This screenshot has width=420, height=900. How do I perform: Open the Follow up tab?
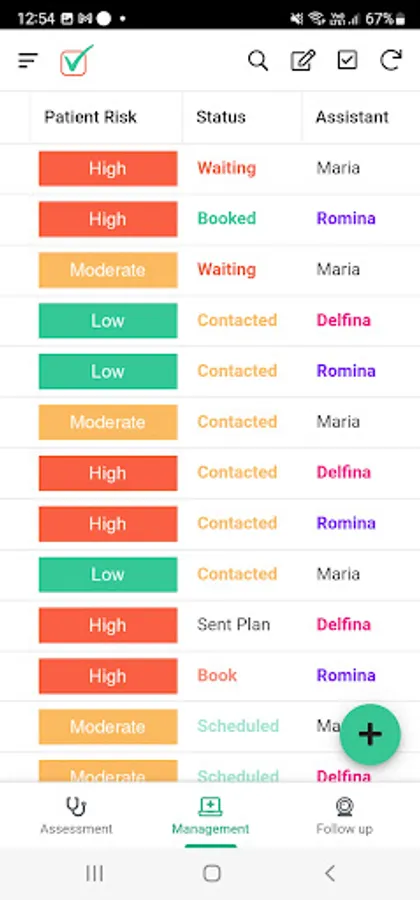pyautogui.click(x=344, y=816)
